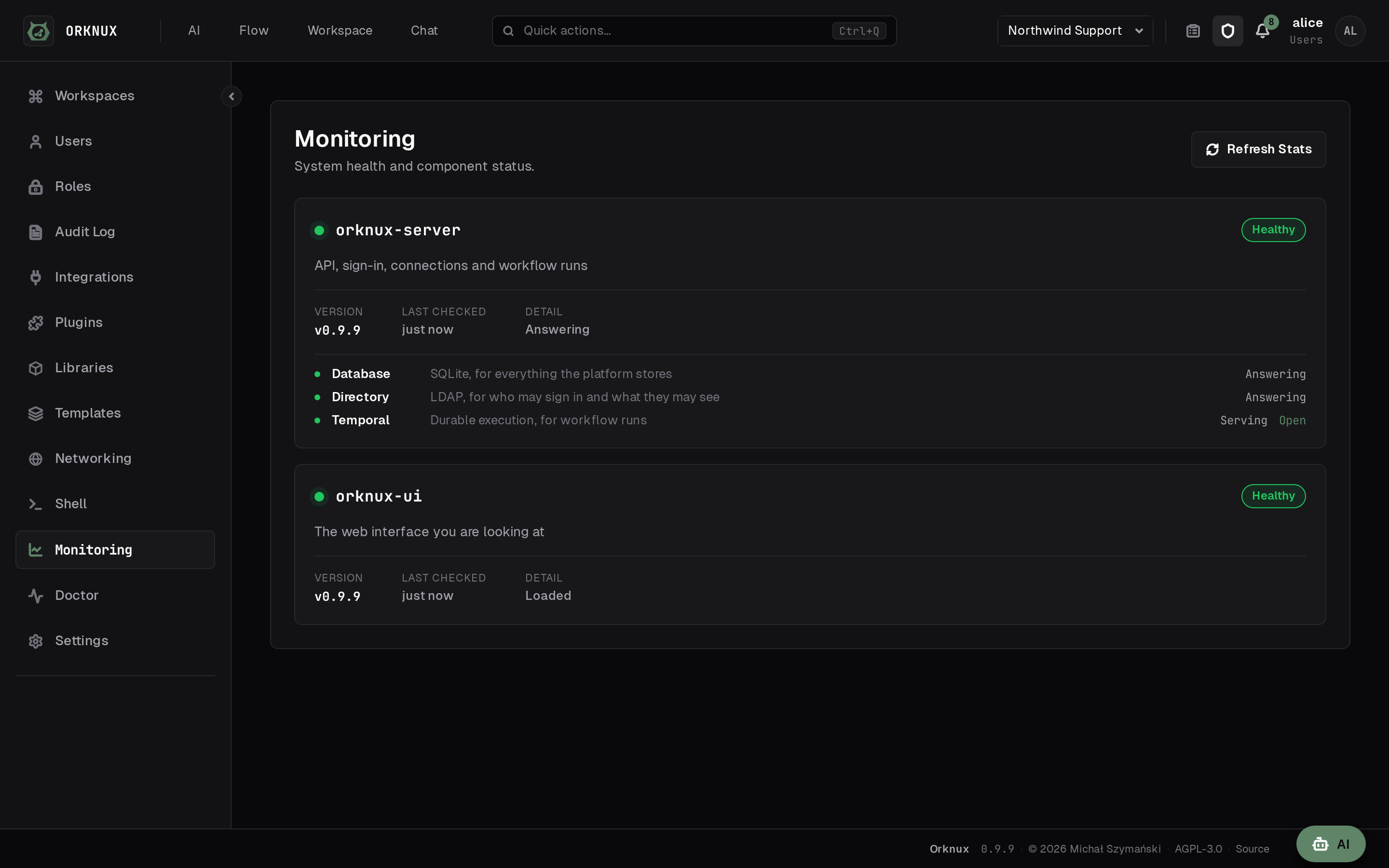Open the AI top menu
Image resolution: width=1389 pixels, height=868 pixels.
pos(194,30)
